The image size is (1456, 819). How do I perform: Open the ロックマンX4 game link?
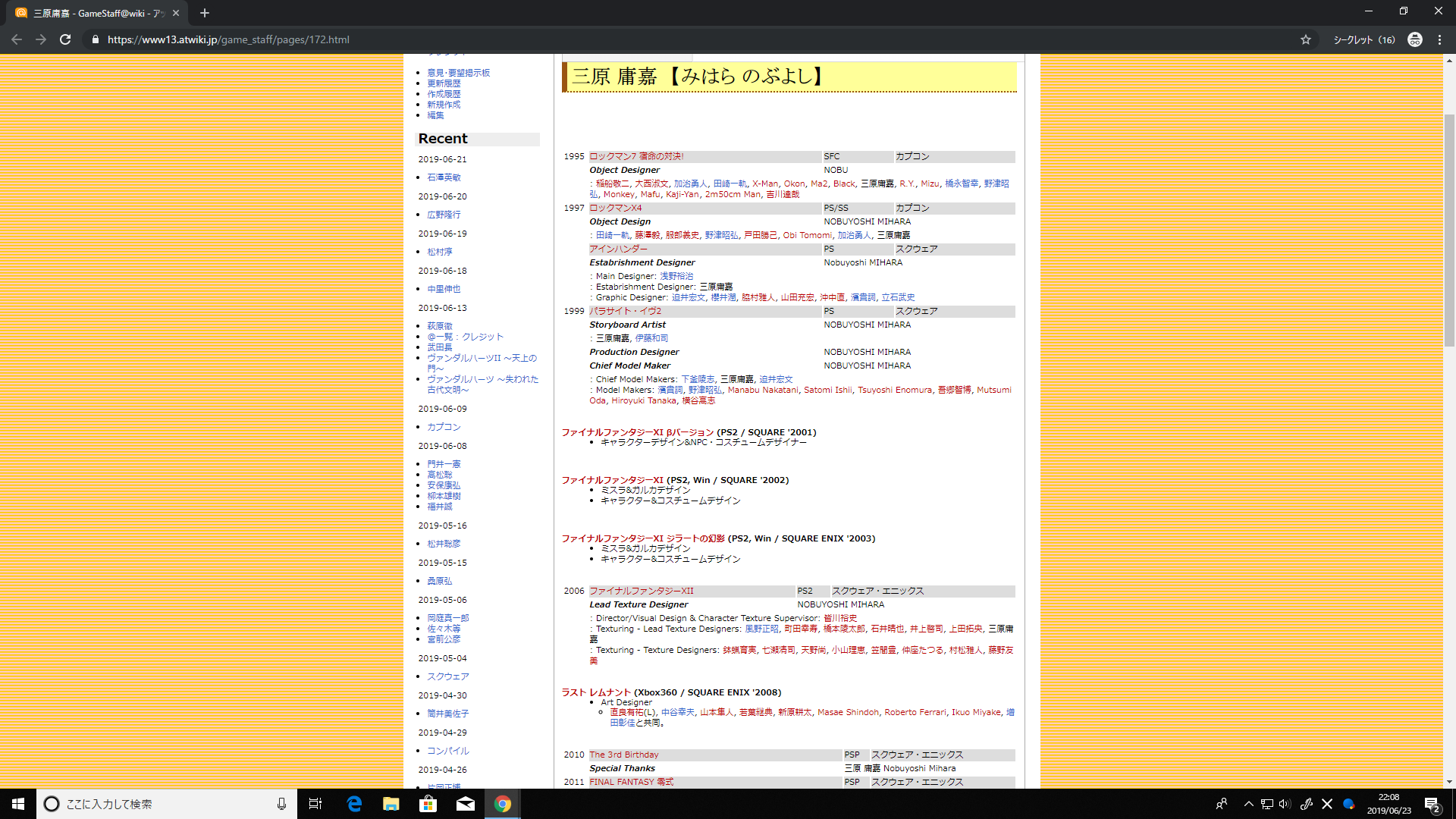tap(615, 208)
